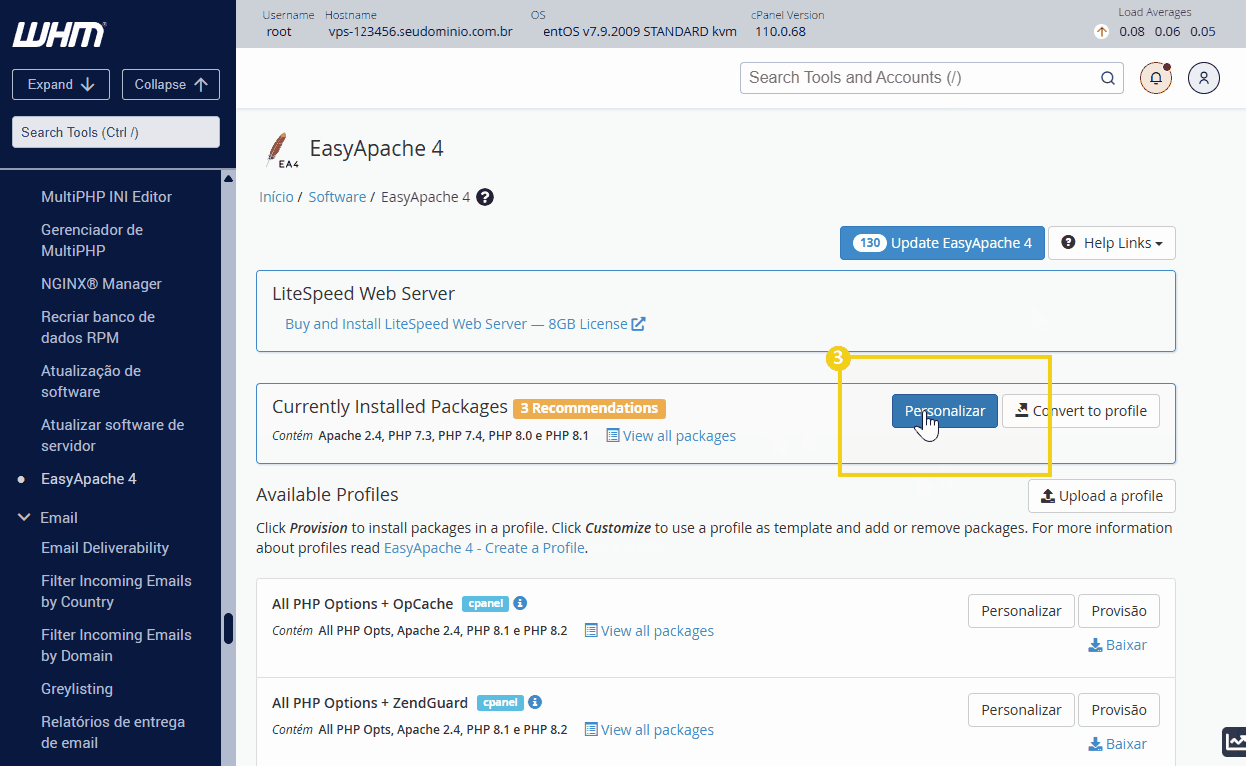Click the 130 updates badge
1246x766 pixels.
click(869, 243)
